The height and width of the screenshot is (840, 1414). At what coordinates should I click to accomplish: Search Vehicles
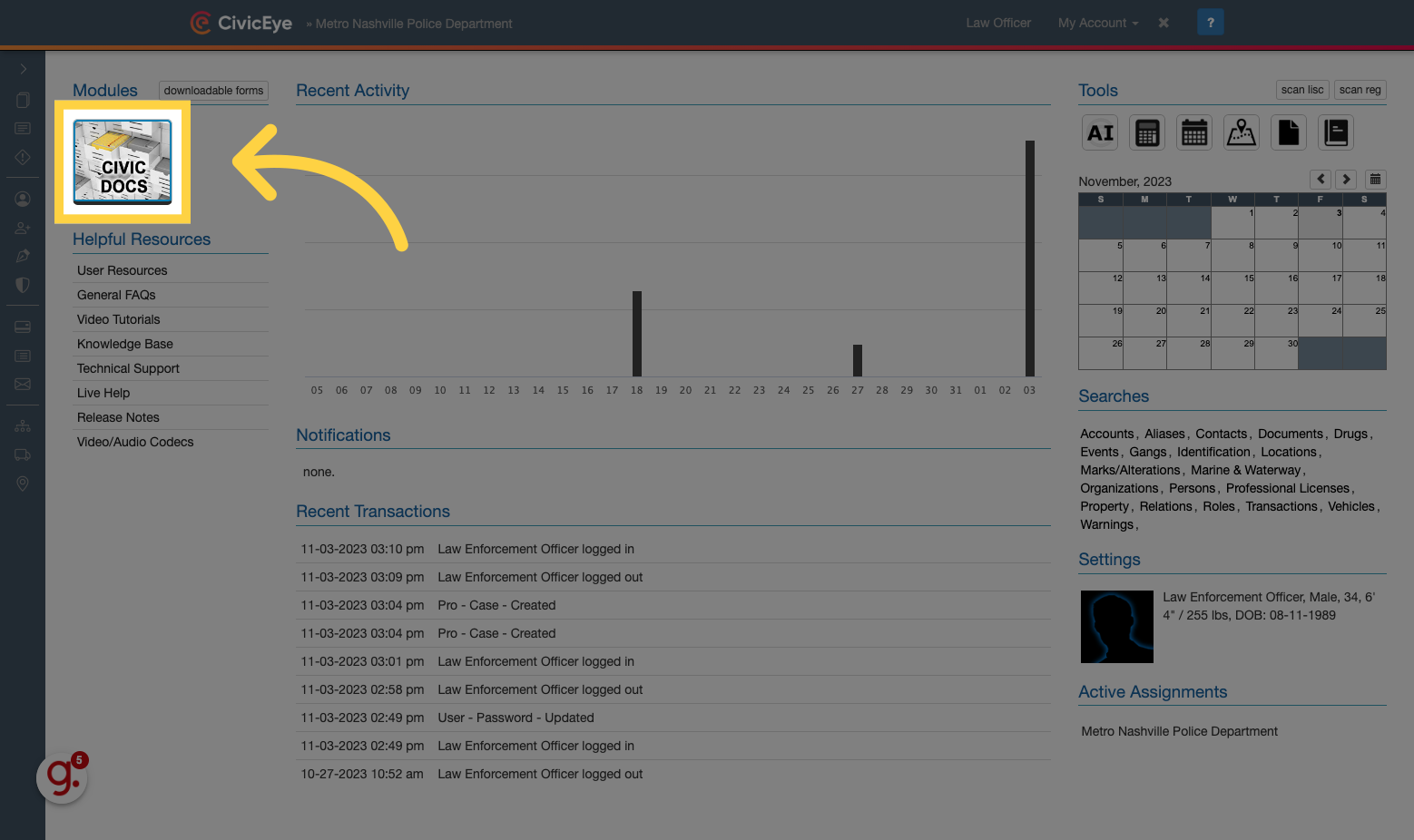click(x=1351, y=506)
